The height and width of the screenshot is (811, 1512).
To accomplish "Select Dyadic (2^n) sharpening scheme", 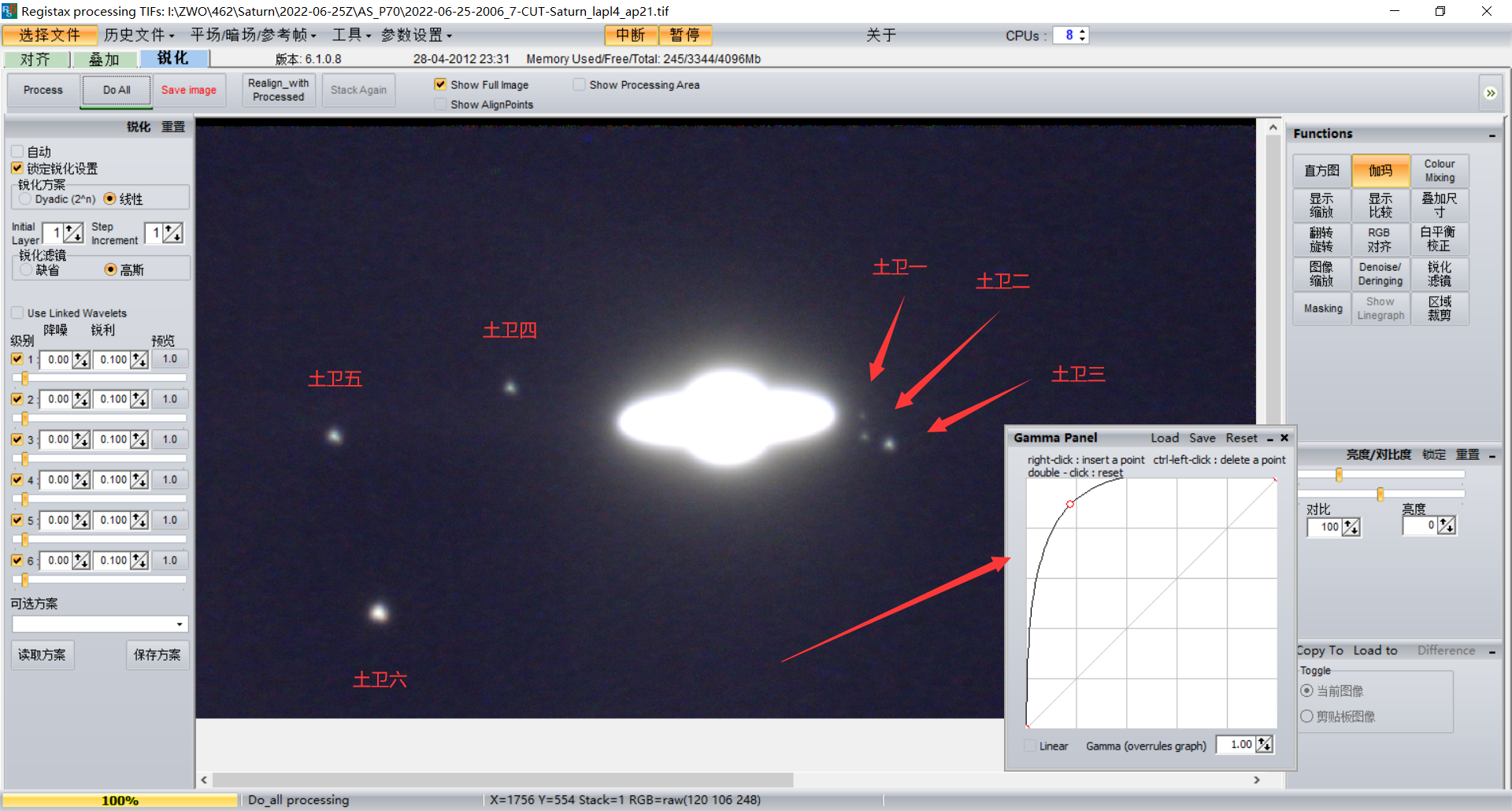I will point(25,199).
